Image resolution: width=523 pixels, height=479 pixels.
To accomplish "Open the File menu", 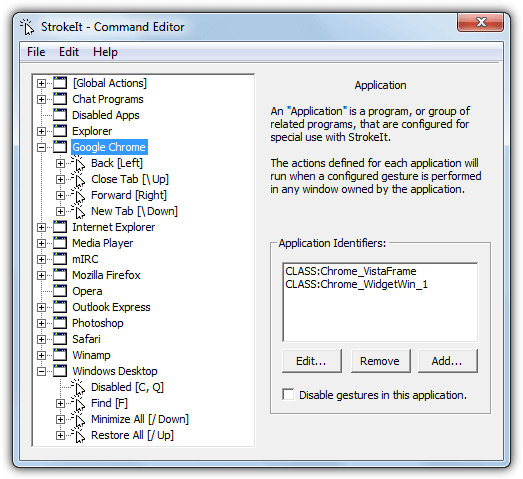I will pyautogui.click(x=36, y=52).
